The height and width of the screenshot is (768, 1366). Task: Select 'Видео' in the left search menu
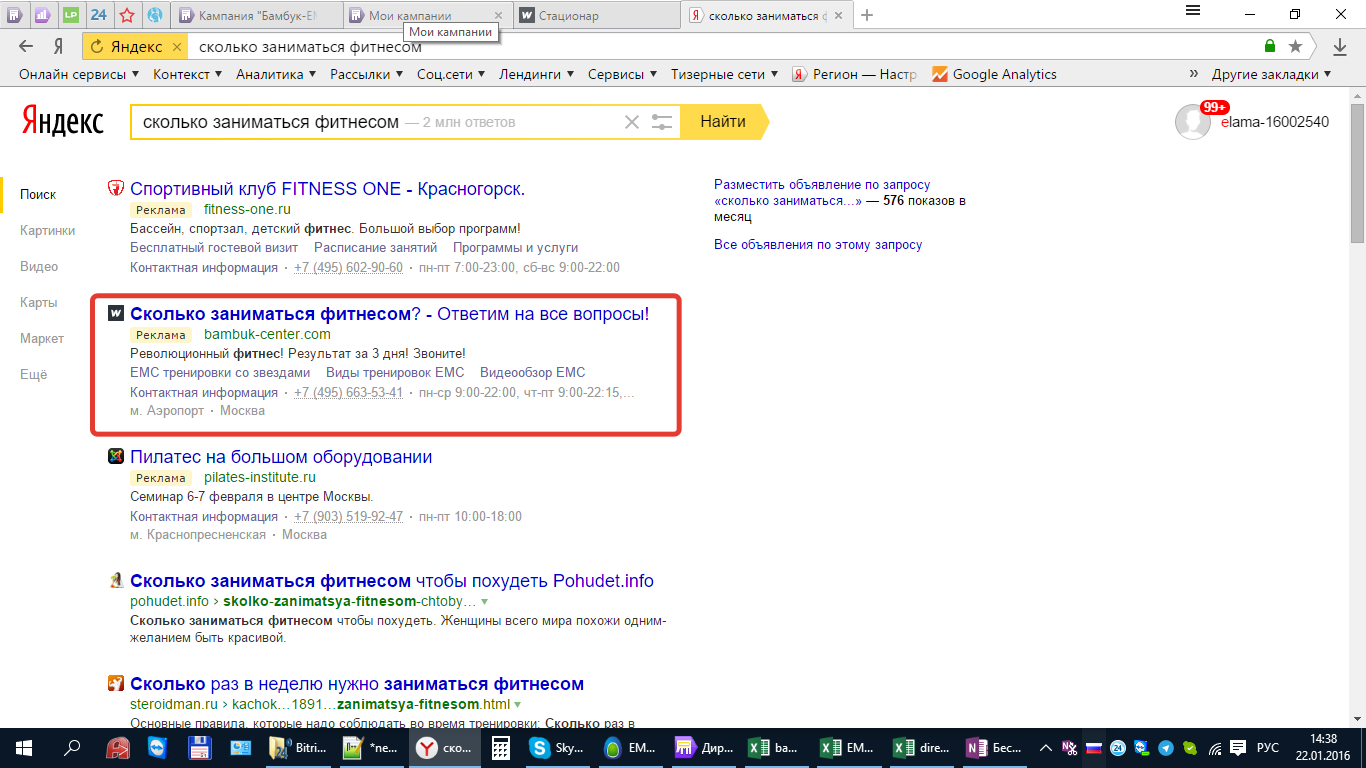coord(39,266)
